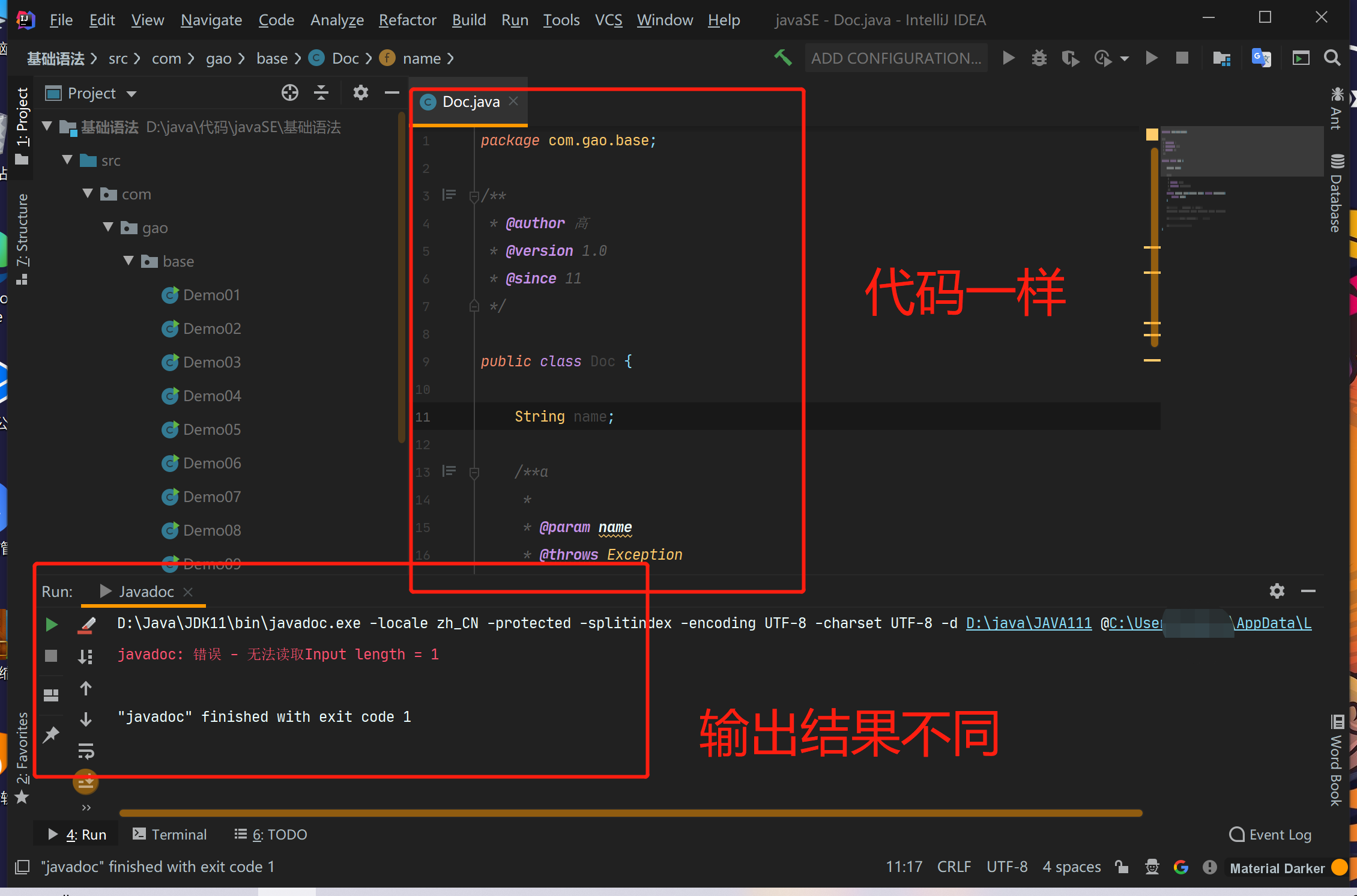Rerun Javadoc with green play icon
This screenshot has height=896, width=1357.
point(52,625)
